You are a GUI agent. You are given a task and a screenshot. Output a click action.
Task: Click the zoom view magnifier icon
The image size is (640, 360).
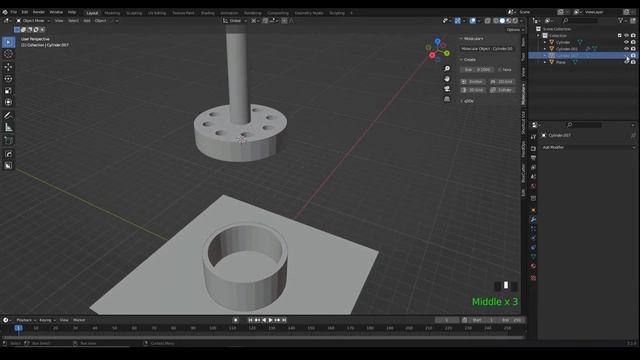447,69
